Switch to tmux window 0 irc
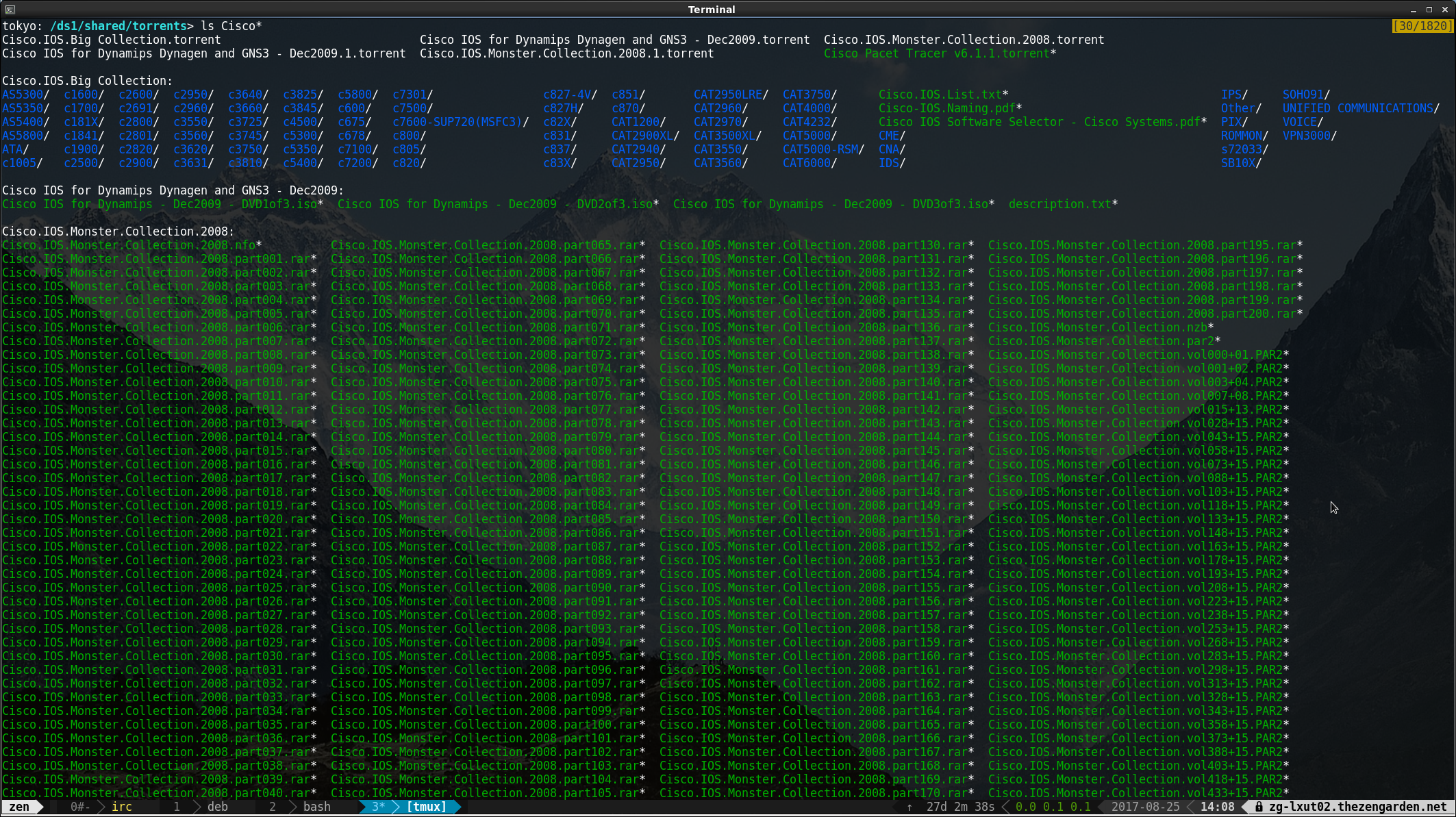Screen dimensions: 1456x817 (x=101, y=807)
